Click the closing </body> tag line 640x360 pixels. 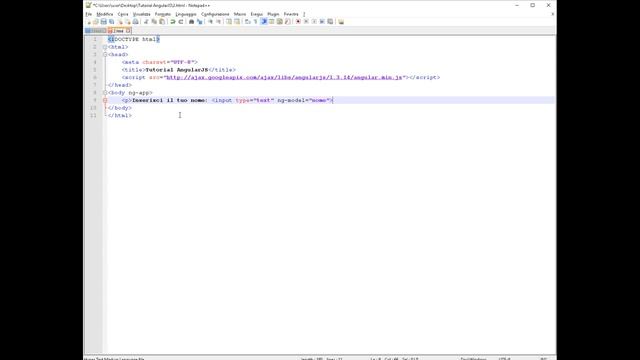coord(120,108)
